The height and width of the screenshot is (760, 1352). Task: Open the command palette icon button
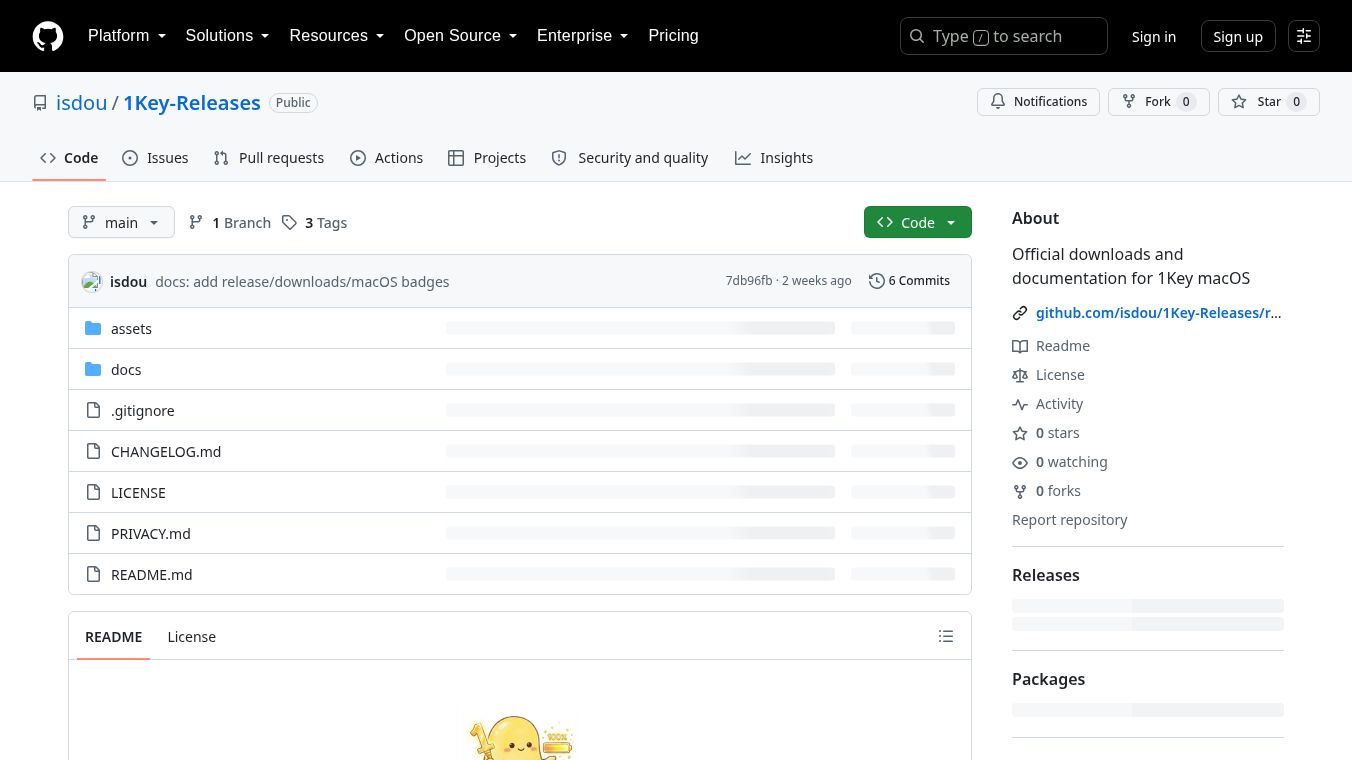coord(1304,36)
